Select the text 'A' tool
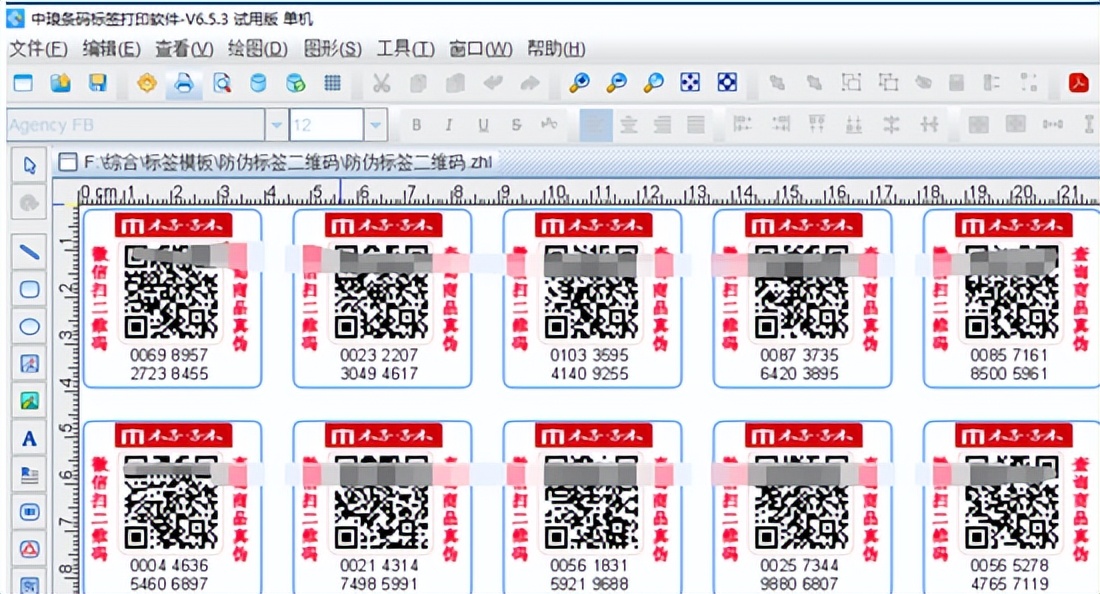 click(30, 438)
